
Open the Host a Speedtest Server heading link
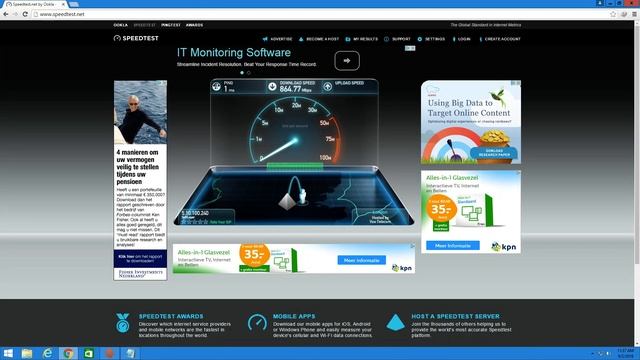455,316
